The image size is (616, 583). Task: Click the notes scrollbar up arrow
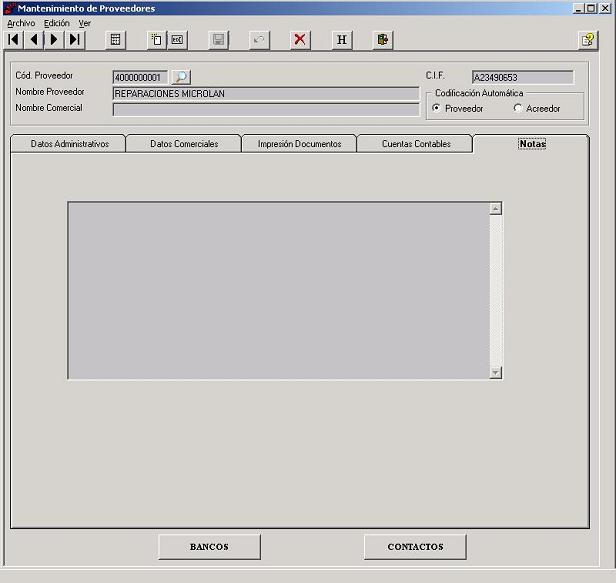pos(496,209)
